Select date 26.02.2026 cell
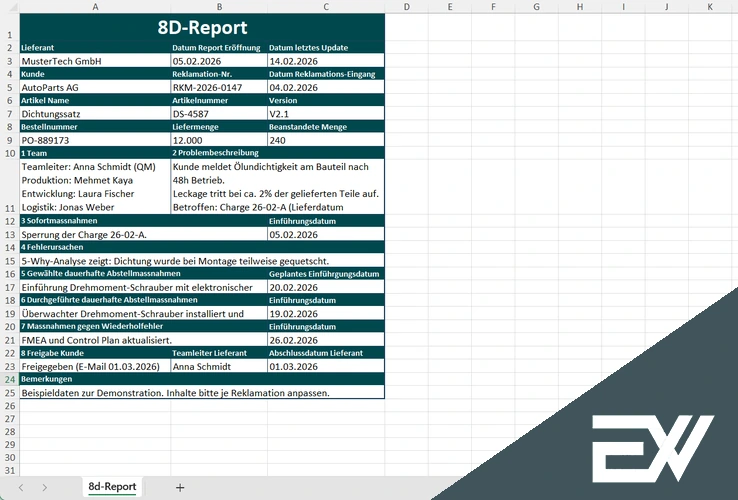This screenshot has width=738, height=500. tap(326, 339)
